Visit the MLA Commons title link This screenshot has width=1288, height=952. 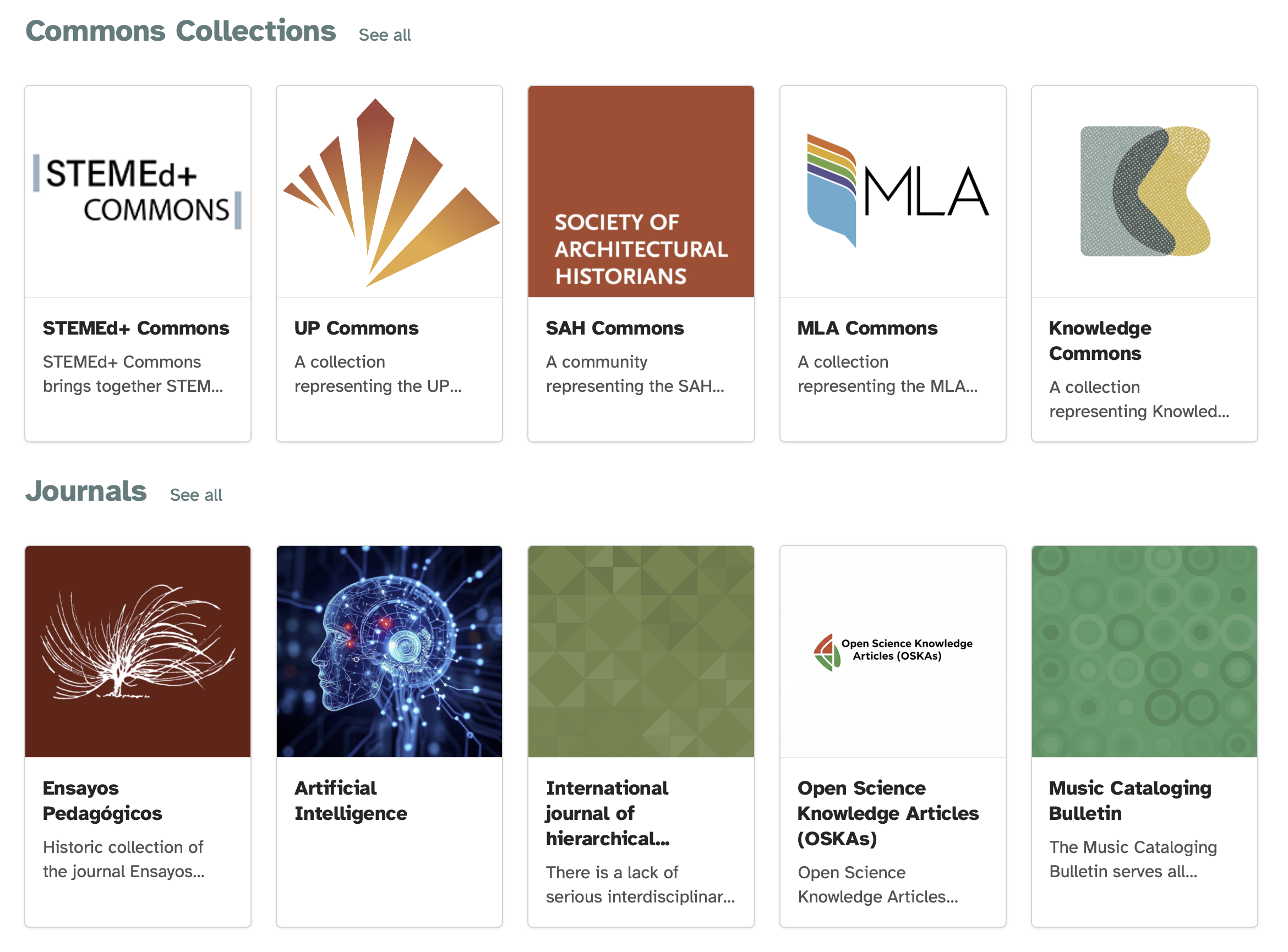[x=867, y=328]
